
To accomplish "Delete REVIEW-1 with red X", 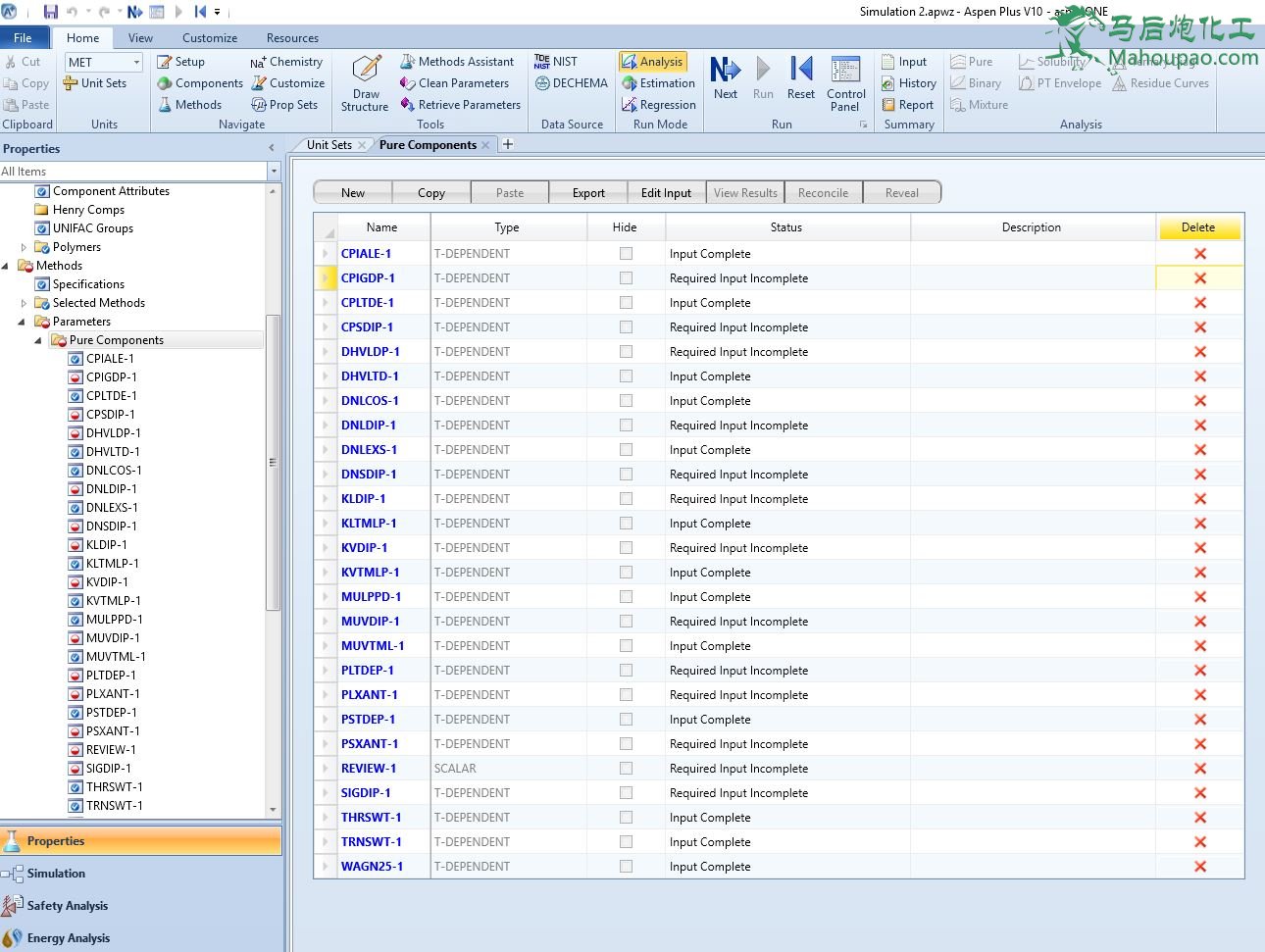I will tap(1199, 769).
